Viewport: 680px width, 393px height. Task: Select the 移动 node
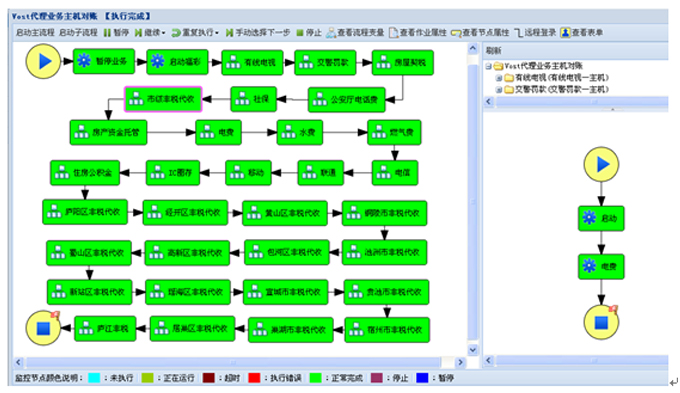(248, 173)
